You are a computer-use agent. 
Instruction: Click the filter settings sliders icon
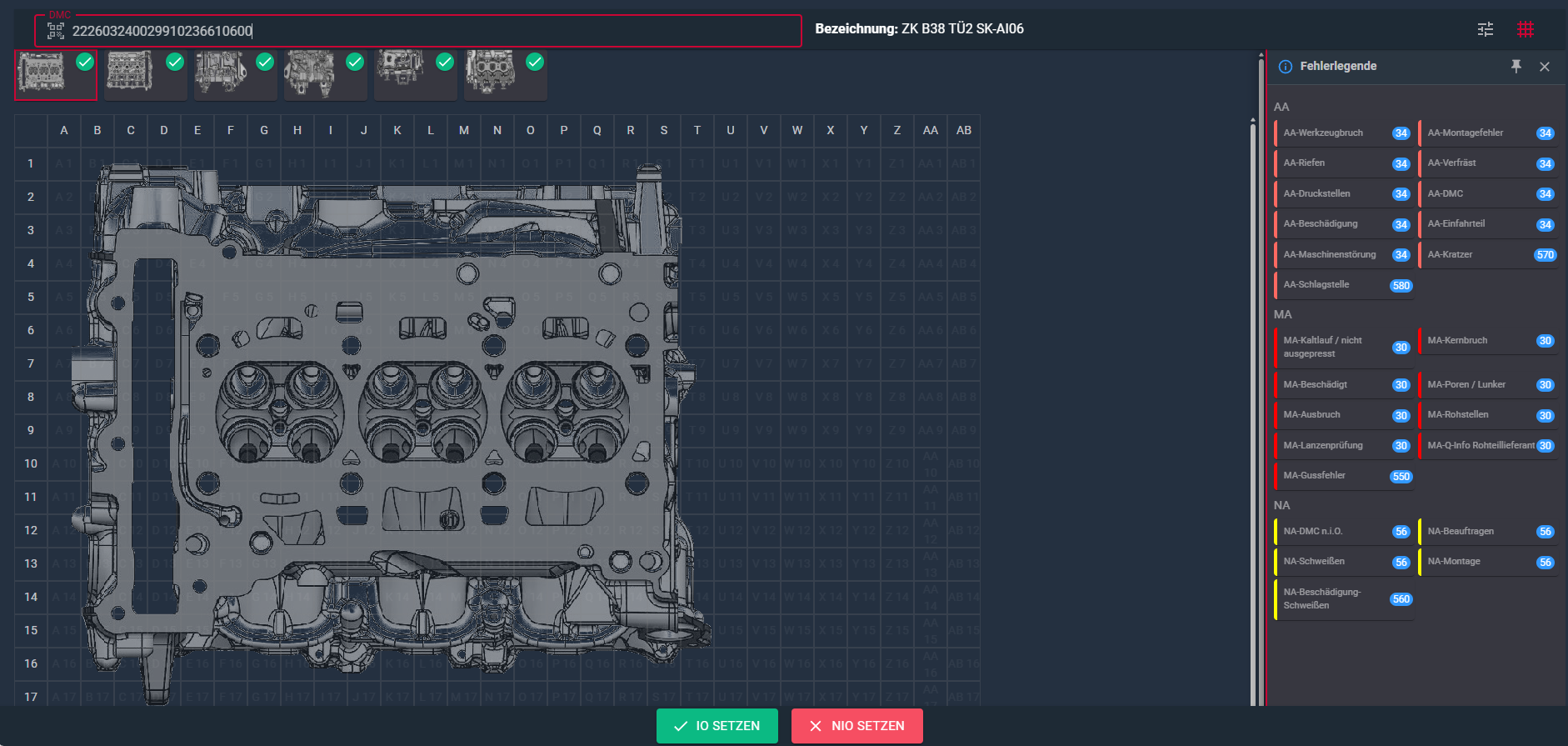pyautogui.click(x=1486, y=29)
